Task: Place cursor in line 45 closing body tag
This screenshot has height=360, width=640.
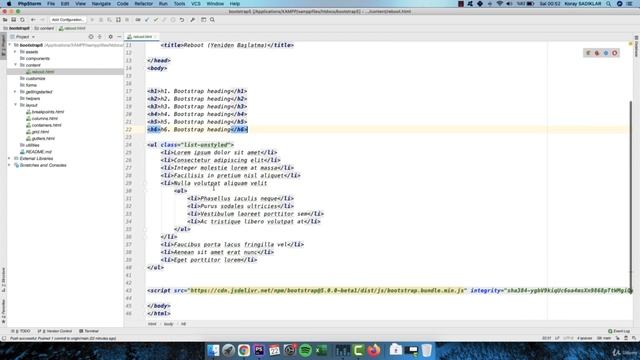Action: tap(159, 306)
